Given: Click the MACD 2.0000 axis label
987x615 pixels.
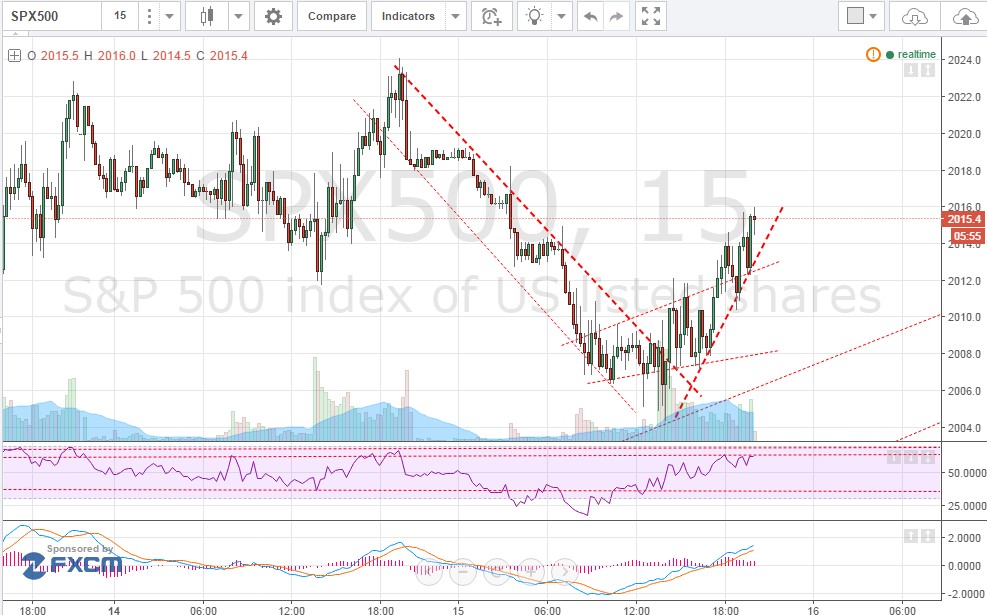Looking at the screenshot, I should (x=964, y=538).
